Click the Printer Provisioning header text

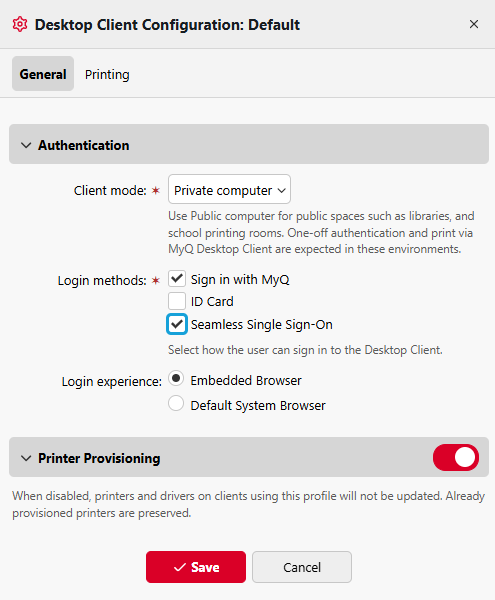pyautogui.click(x=99, y=458)
